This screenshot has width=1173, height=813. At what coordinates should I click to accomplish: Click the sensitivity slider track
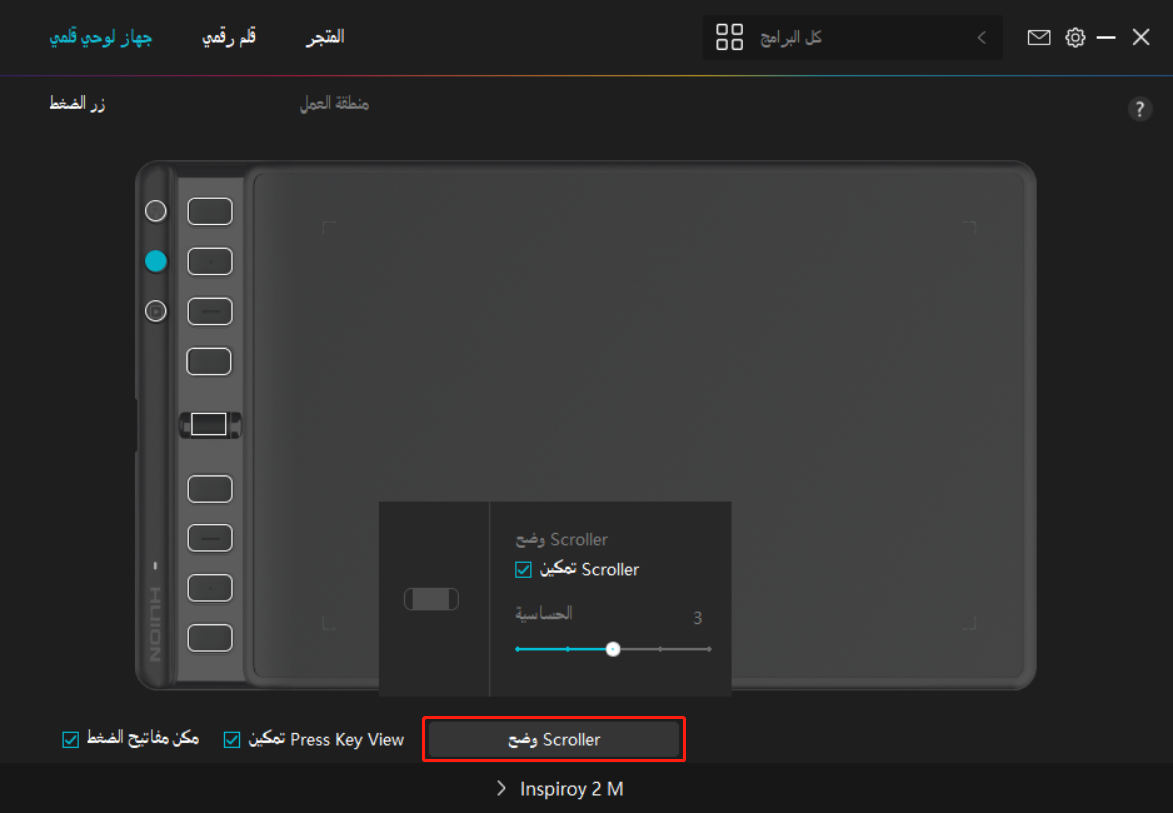tap(660, 649)
